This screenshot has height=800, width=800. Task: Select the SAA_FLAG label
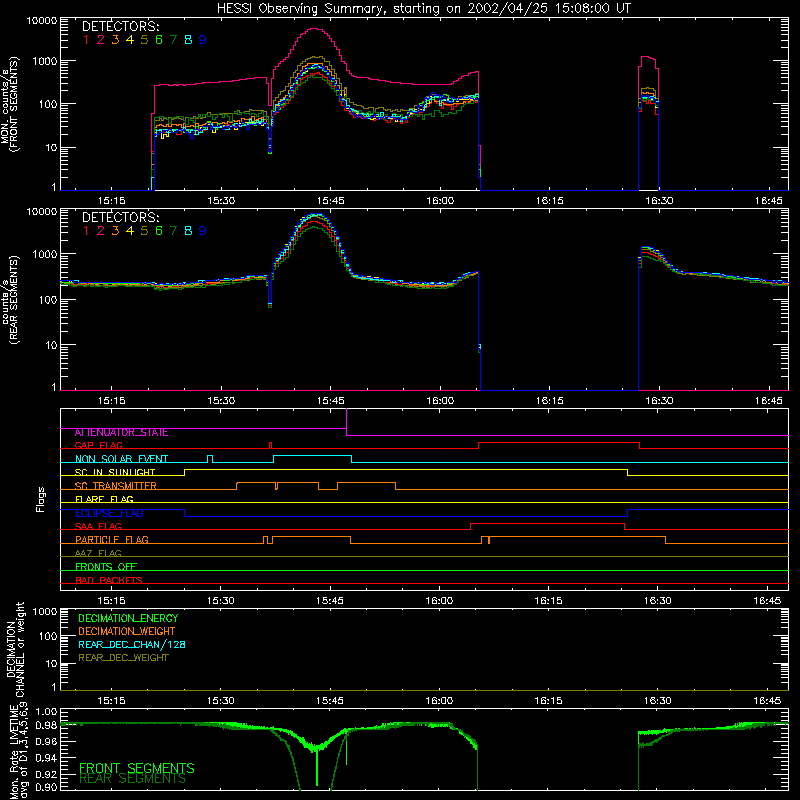tap(98, 526)
